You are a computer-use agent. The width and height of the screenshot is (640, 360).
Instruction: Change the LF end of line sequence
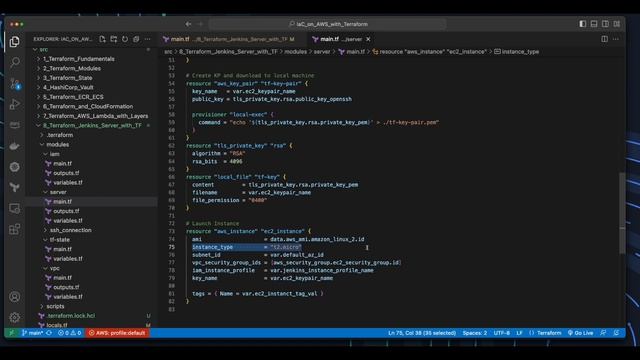[519, 333]
